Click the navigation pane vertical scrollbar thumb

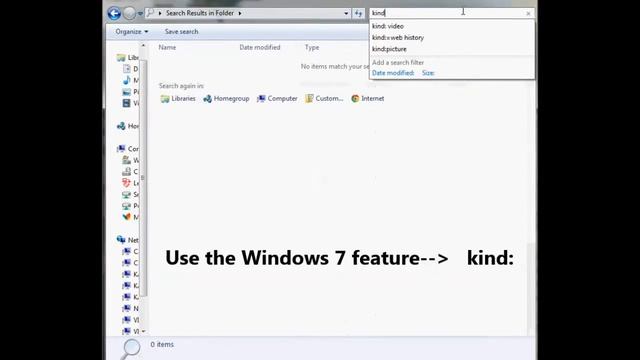[x=143, y=178]
